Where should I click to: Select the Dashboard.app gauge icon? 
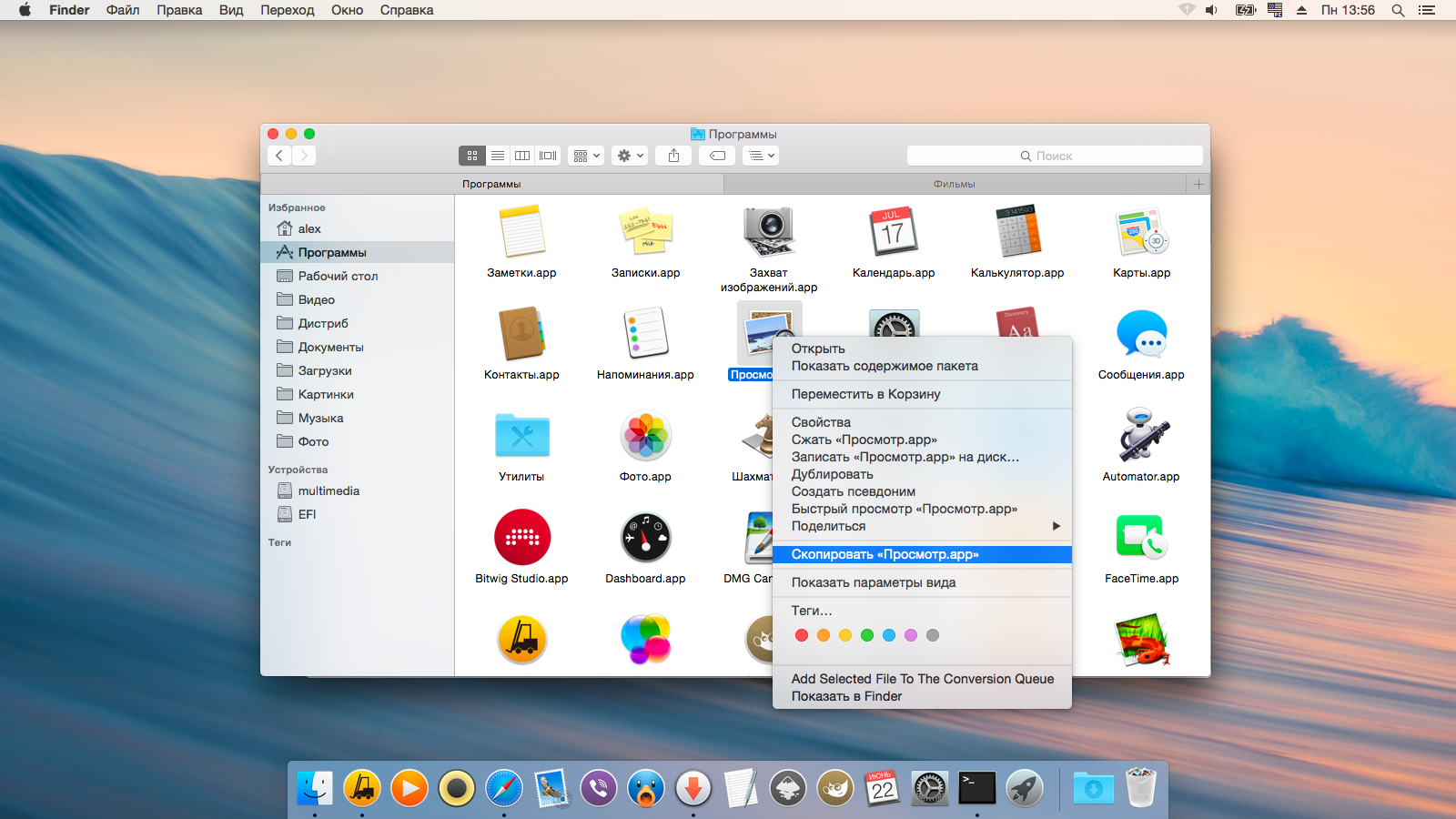point(645,537)
